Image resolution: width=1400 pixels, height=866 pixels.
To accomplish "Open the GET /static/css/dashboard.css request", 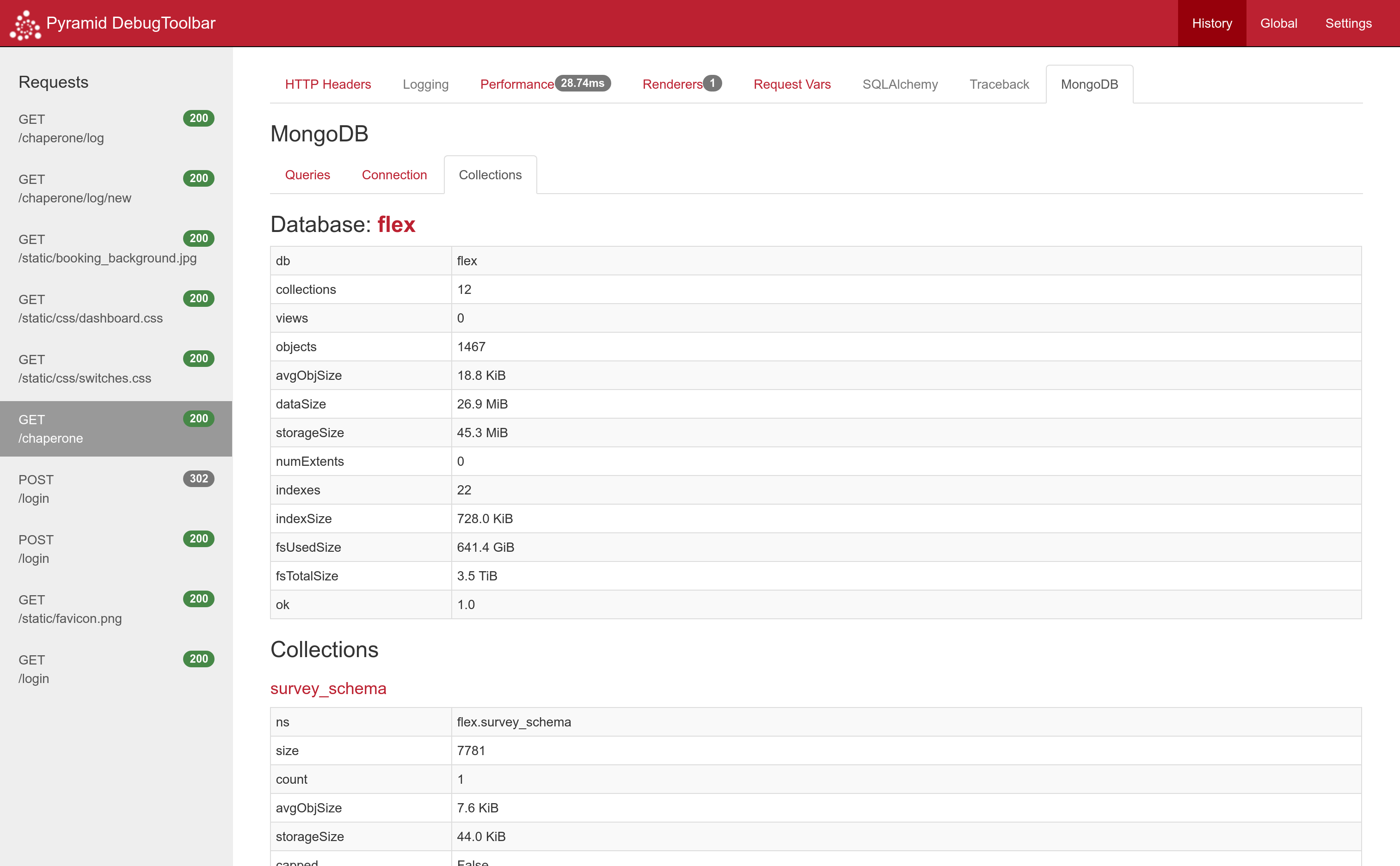I will [x=117, y=309].
